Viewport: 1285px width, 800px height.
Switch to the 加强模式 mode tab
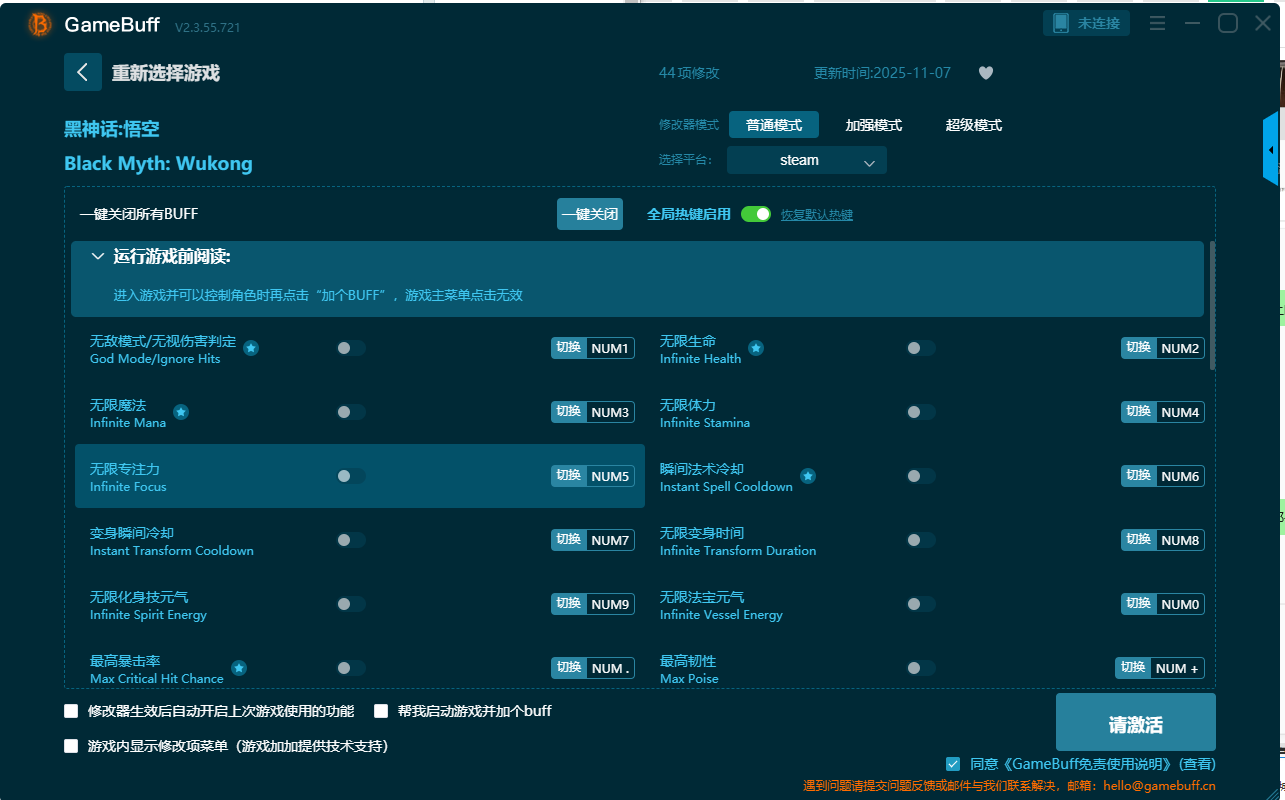pos(874,125)
